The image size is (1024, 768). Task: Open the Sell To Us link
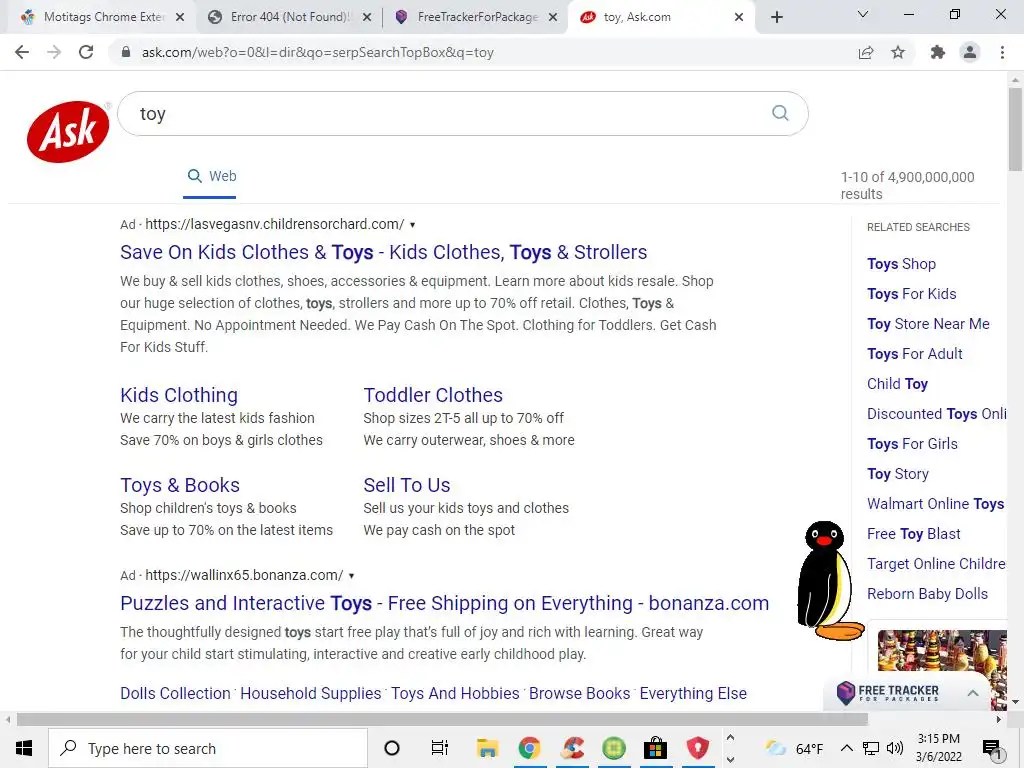pyautogui.click(x=407, y=485)
